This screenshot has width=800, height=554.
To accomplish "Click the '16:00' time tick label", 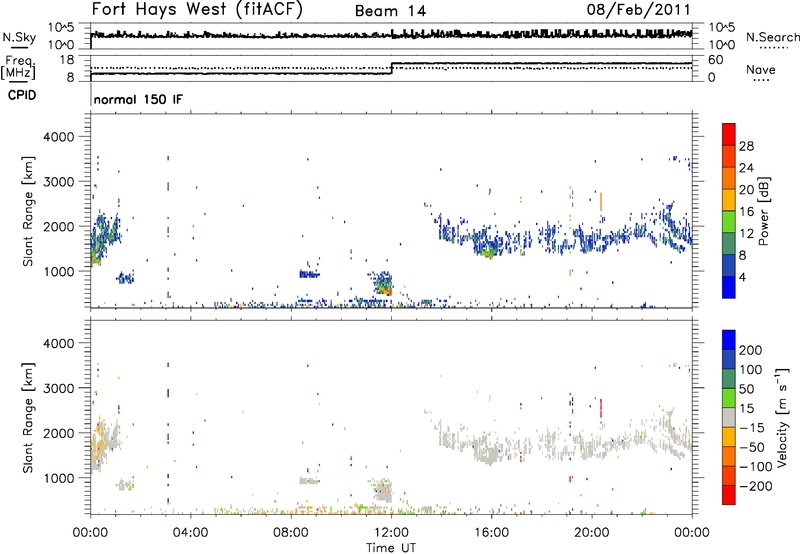I will tap(491, 533).
